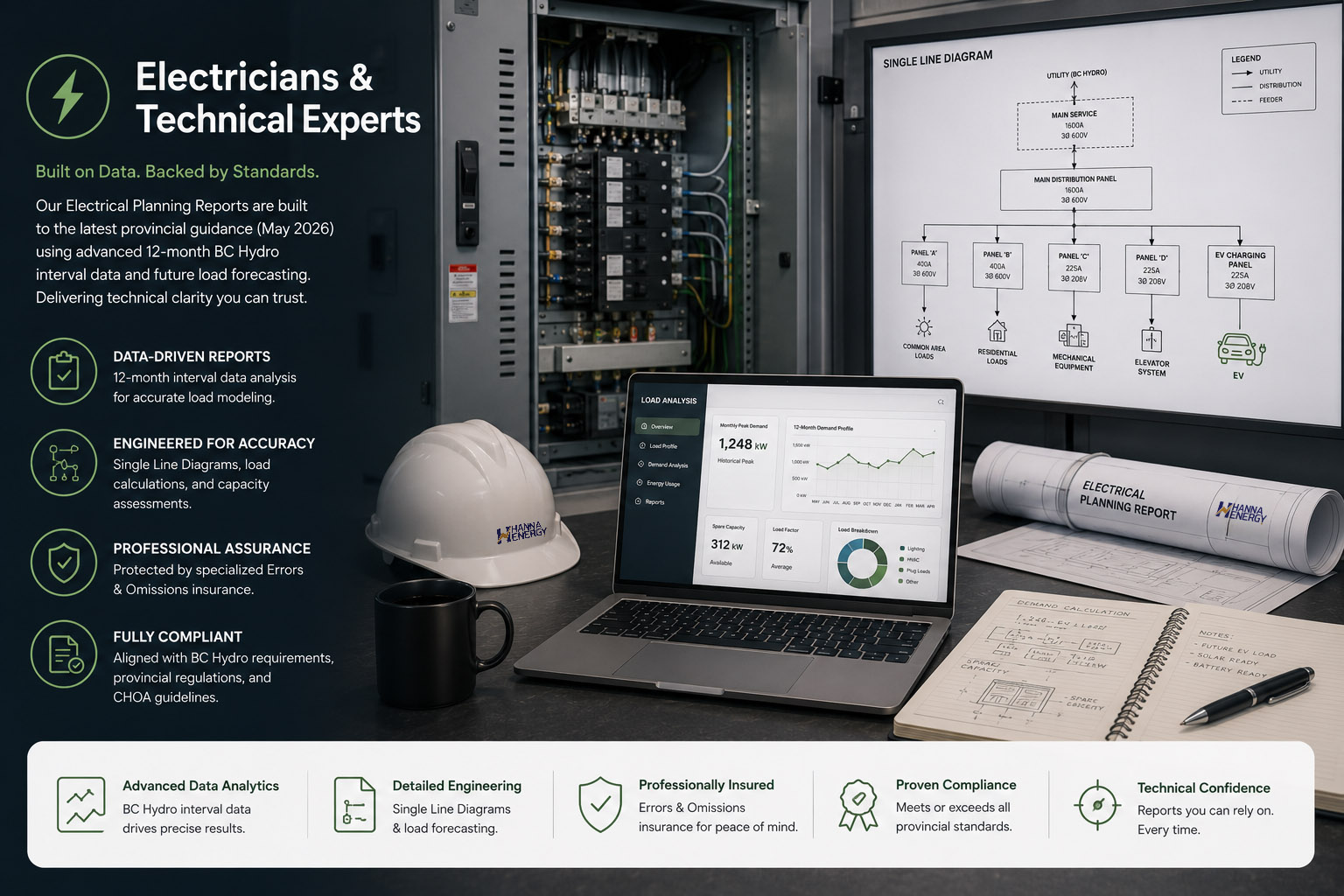Click the HVAC legend swatch in Load Breakdown
This screenshot has height=896, width=1344.
pos(902,559)
